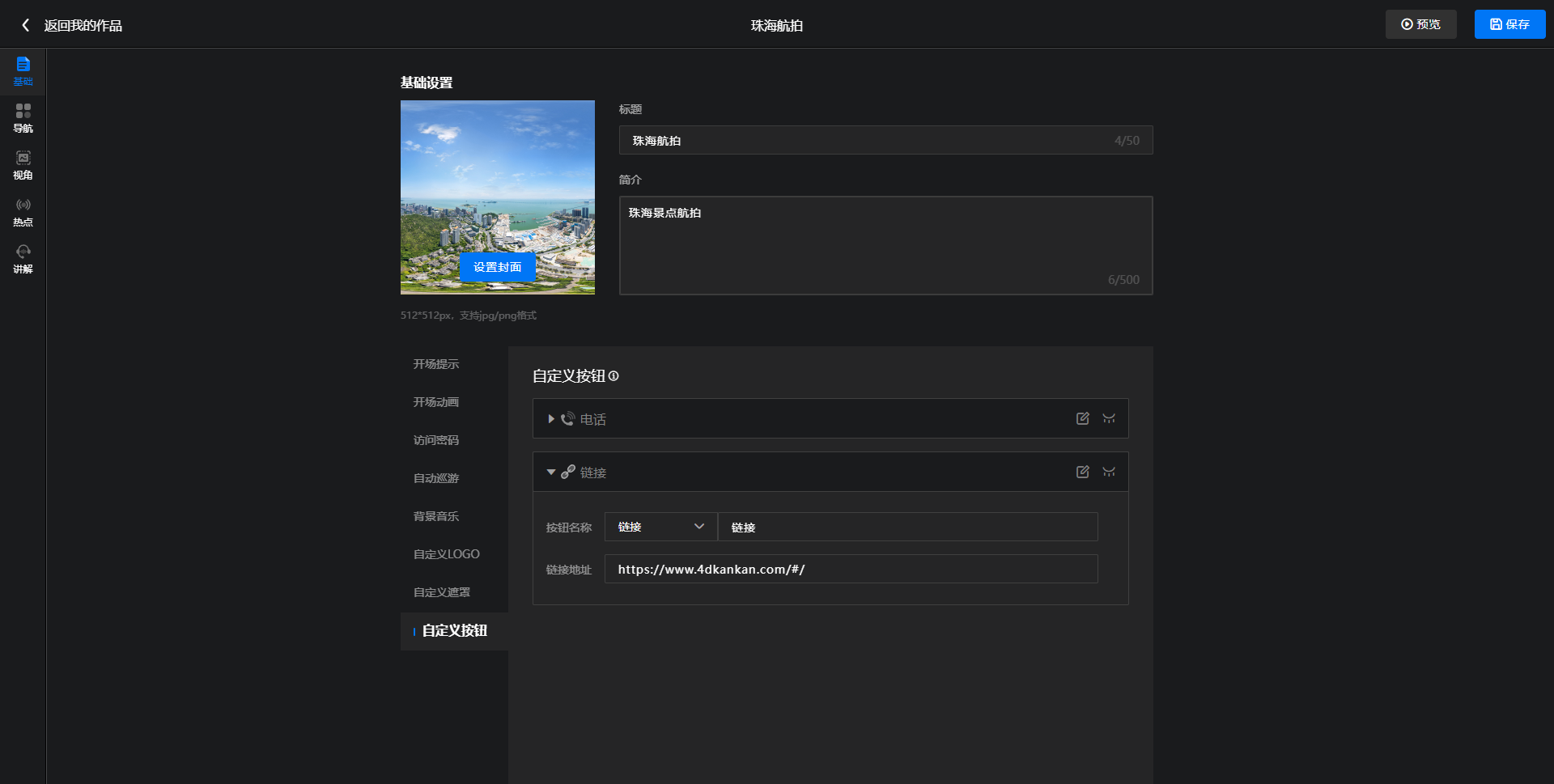This screenshot has width=1554, height=784.
Task: Open the 讲解 narration sidebar panel
Action: 23,258
